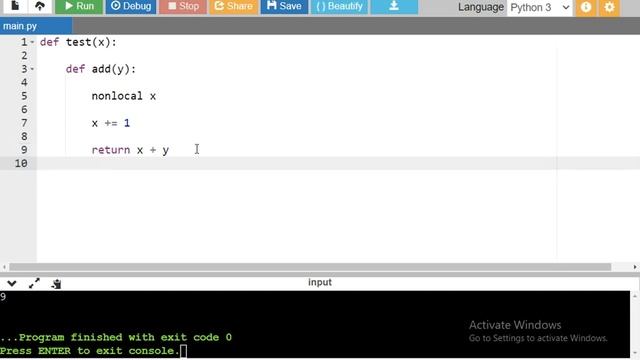Click the new file icon

click(15, 6)
